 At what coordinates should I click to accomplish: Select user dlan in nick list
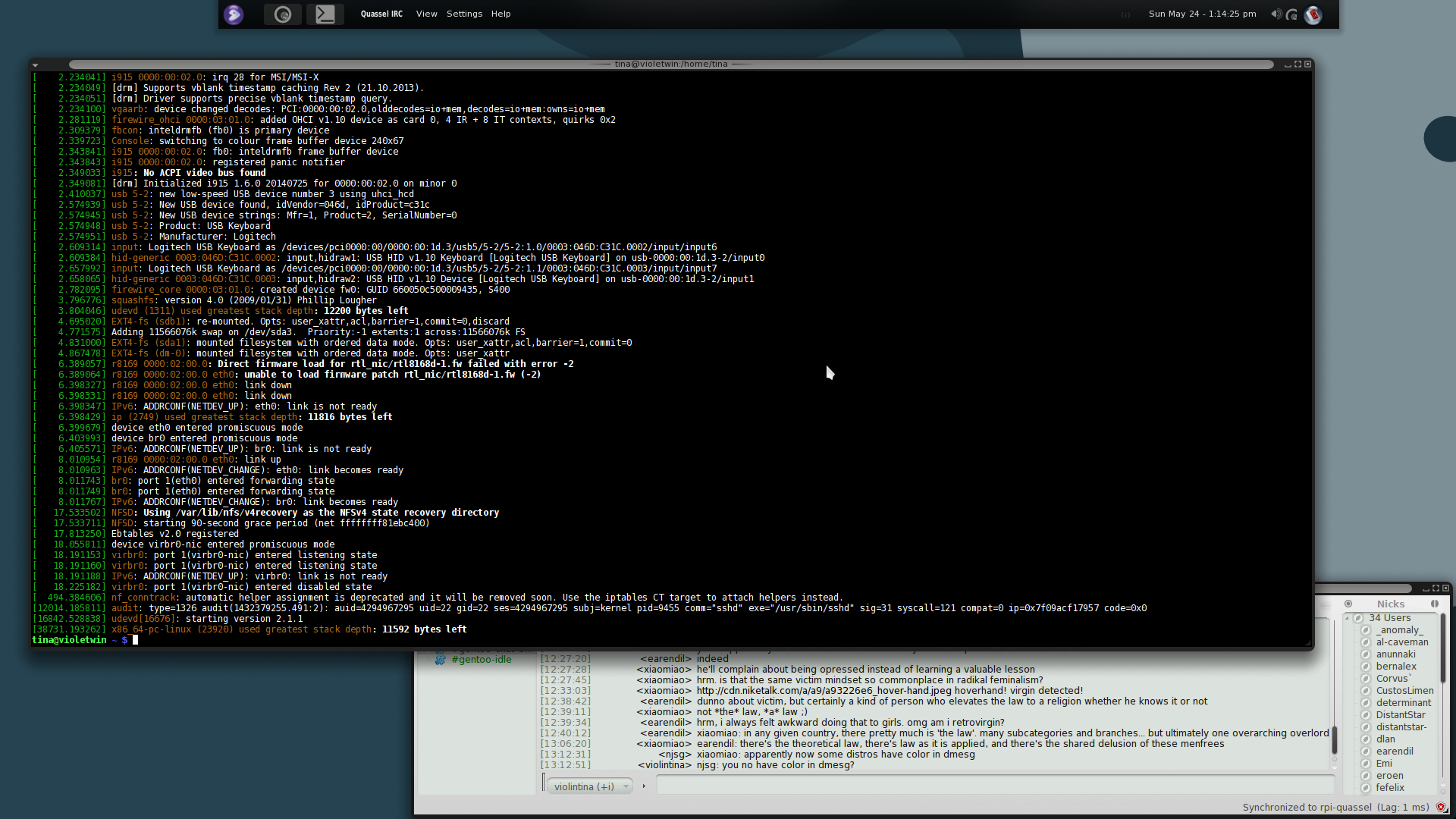(x=1385, y=739)
